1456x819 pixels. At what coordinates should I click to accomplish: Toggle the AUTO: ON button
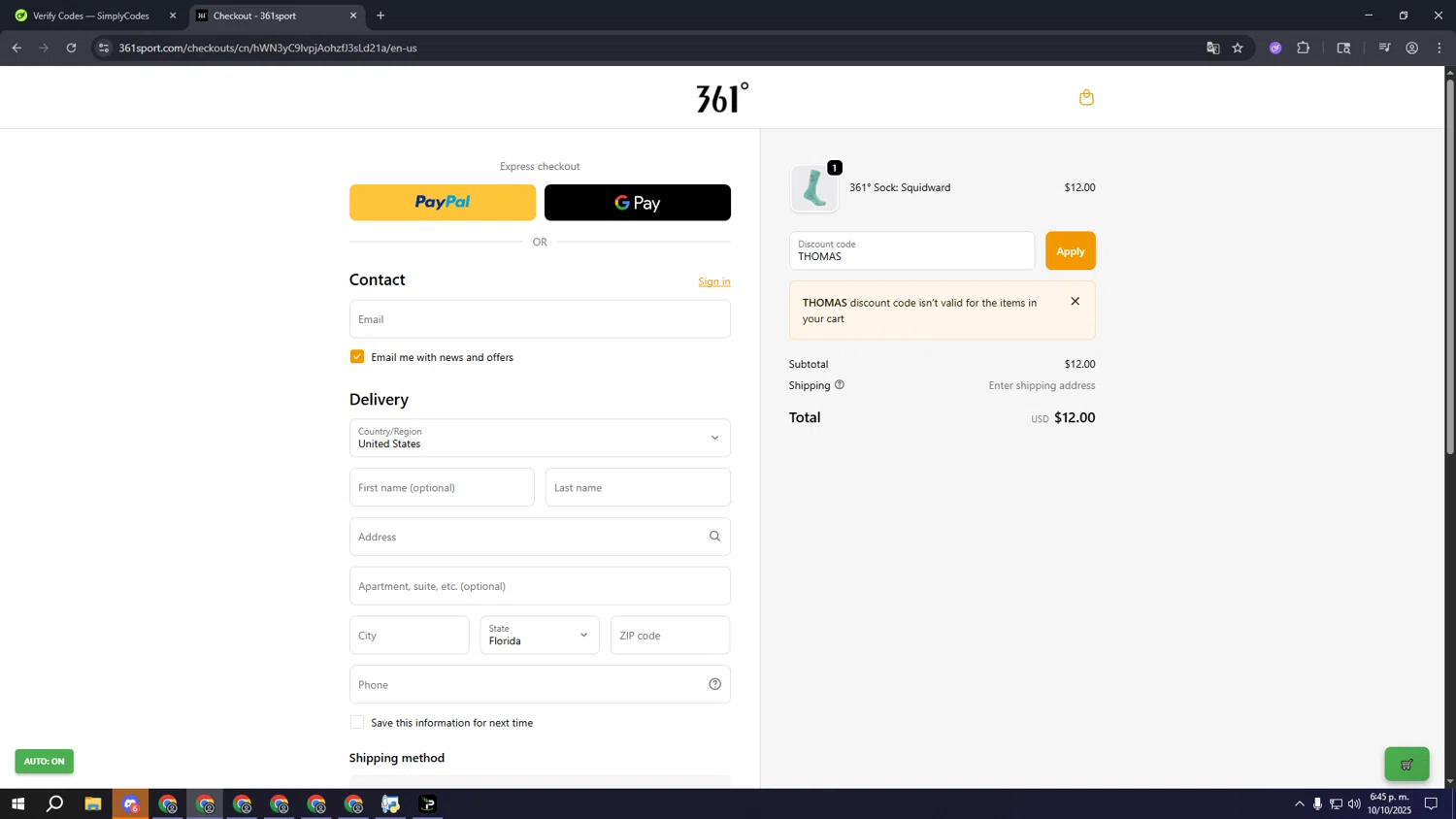point(44,761)
